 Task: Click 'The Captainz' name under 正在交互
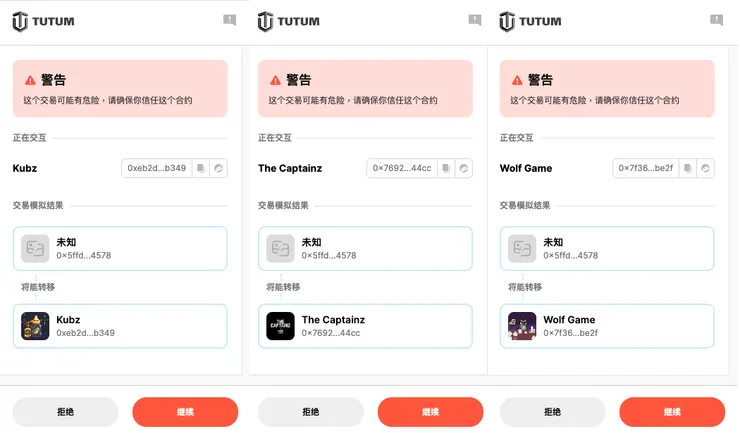tap(290, 168)
